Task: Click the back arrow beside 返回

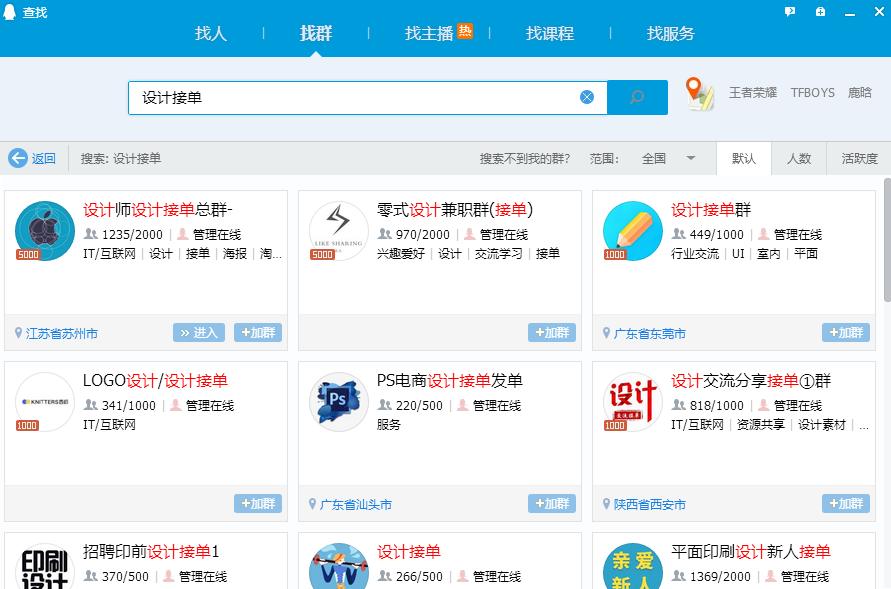Action: point(18,158)
